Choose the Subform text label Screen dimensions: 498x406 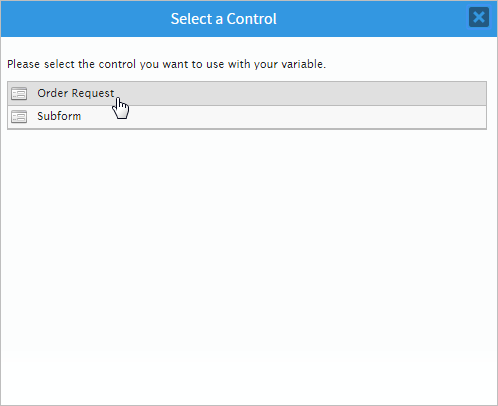(59, 116)
